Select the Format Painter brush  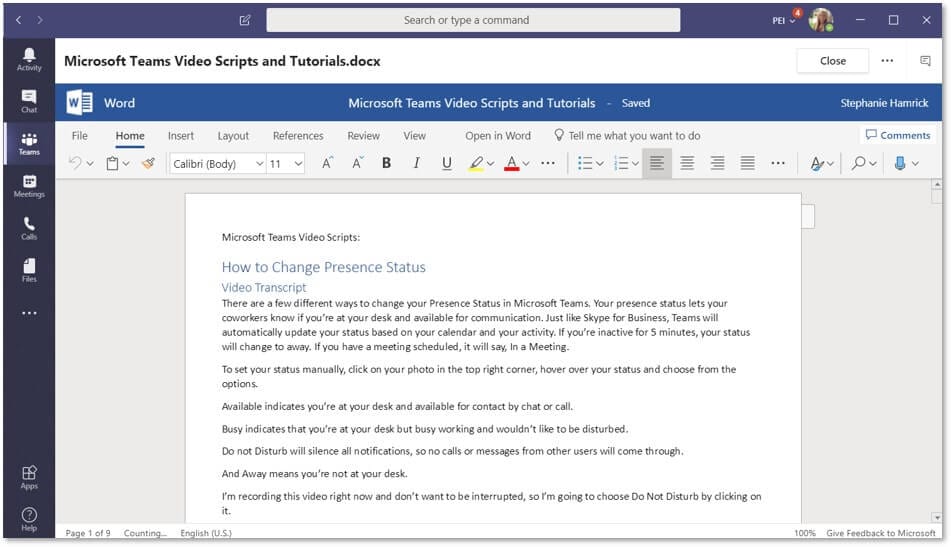149,163
